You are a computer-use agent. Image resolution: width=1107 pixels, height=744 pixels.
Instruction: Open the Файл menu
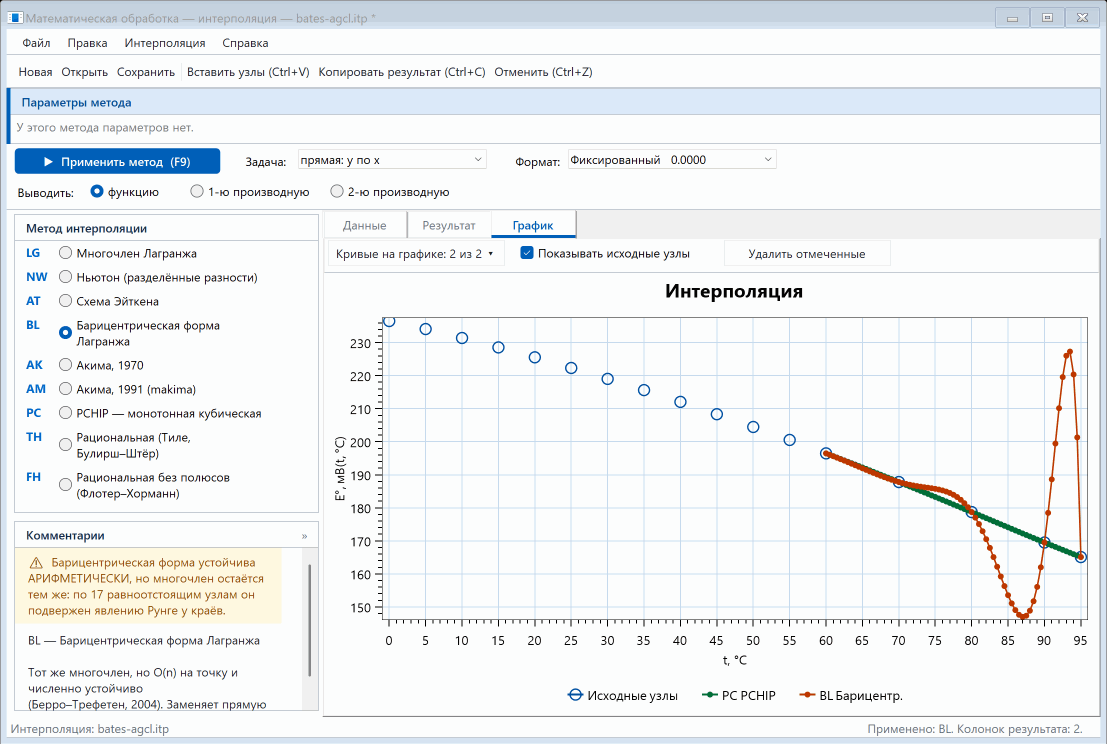36,43
